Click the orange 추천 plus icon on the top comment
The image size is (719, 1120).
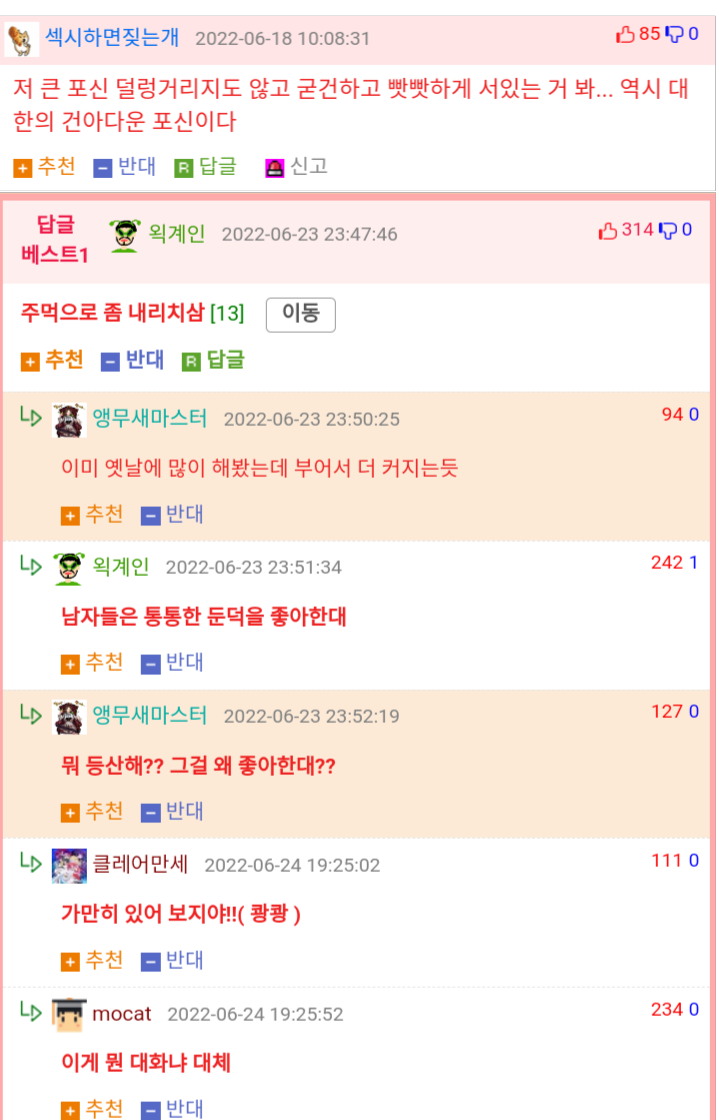click(x=23, y=168)
